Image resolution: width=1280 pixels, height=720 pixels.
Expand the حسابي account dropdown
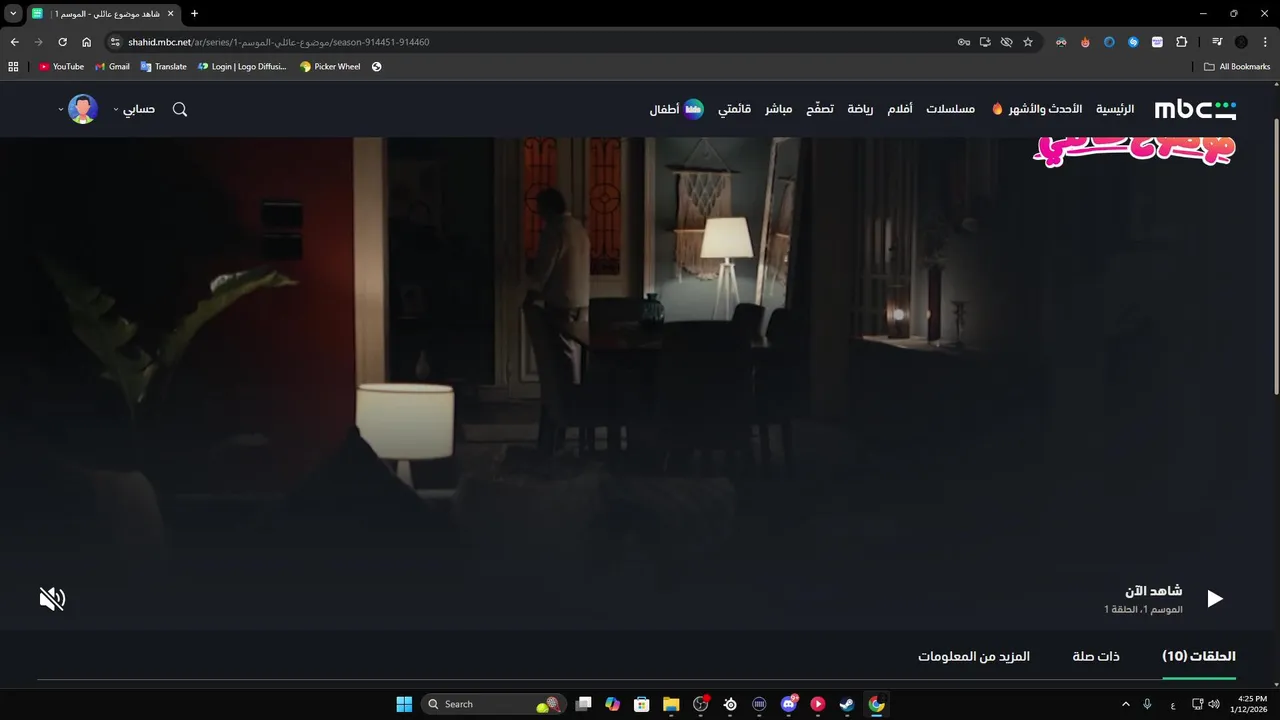tap(134, 109)
